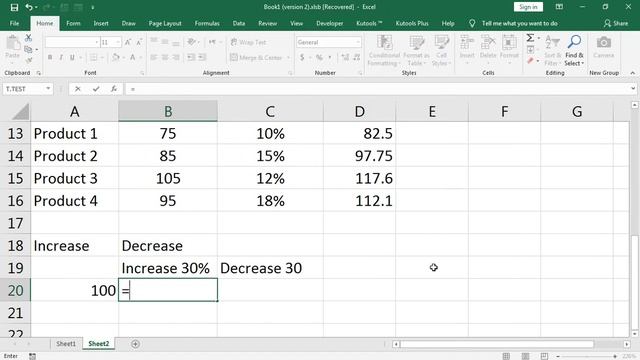The image size is (640, 360).
Task: Click cell containing Product 3
Action: (x=75, y=178)
